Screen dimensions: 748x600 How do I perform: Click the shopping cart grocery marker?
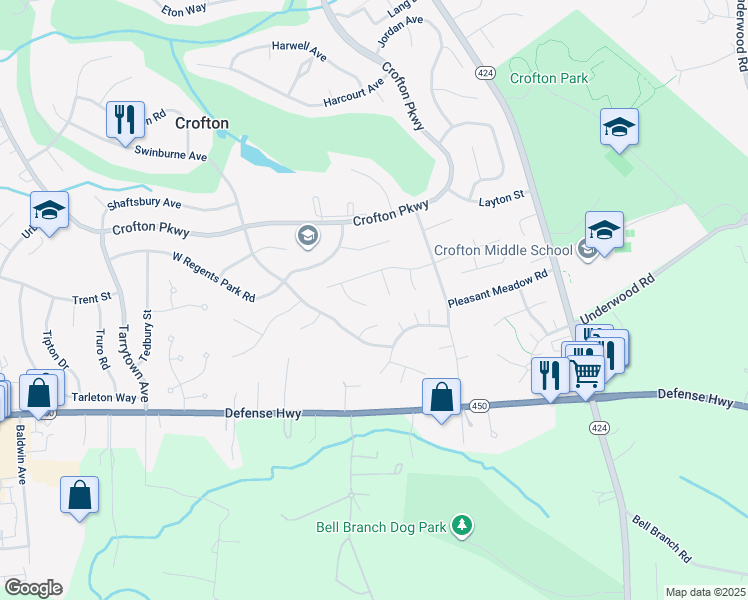coord(586,374)
